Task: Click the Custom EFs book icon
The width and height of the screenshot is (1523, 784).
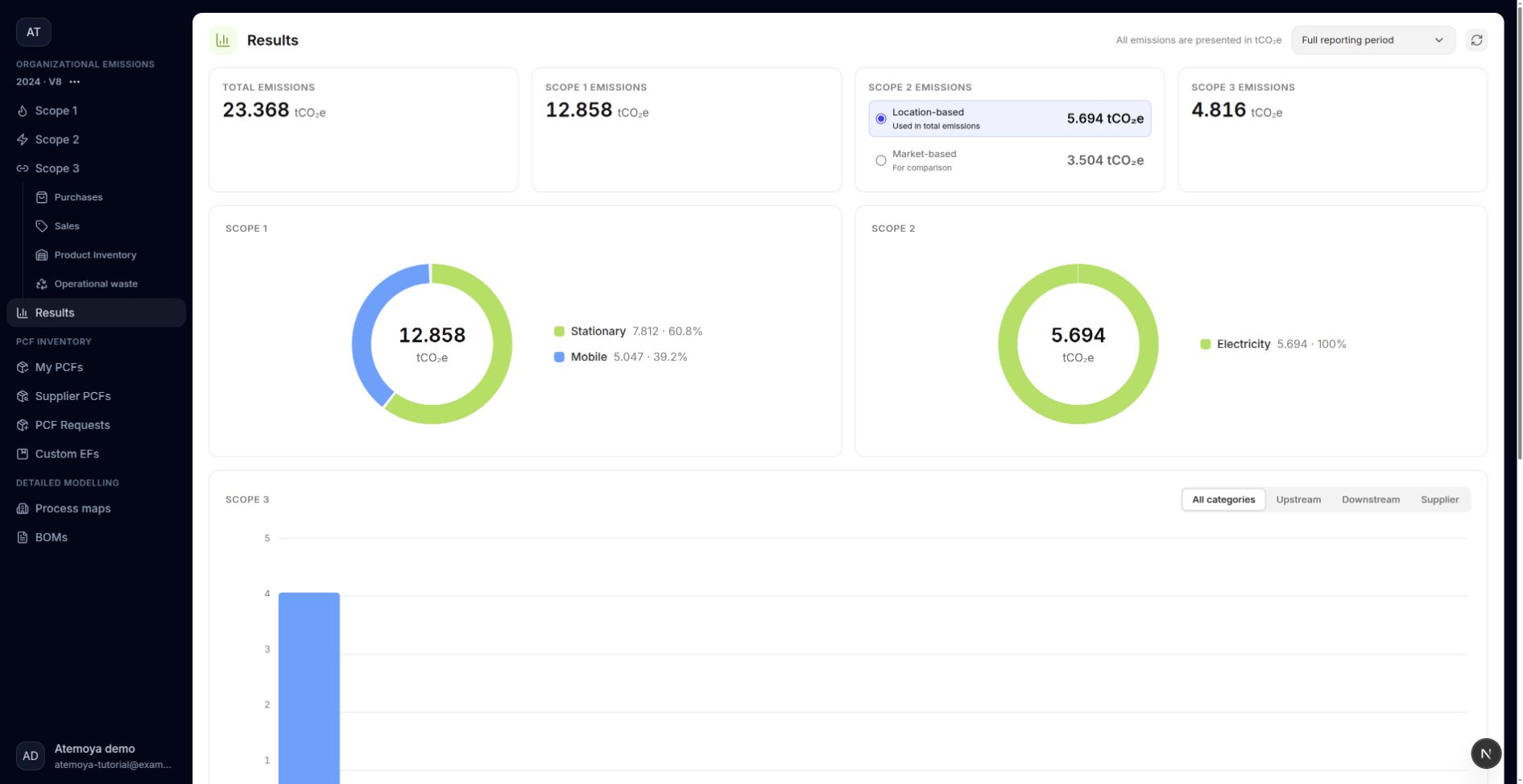Action: coord(23,455)
